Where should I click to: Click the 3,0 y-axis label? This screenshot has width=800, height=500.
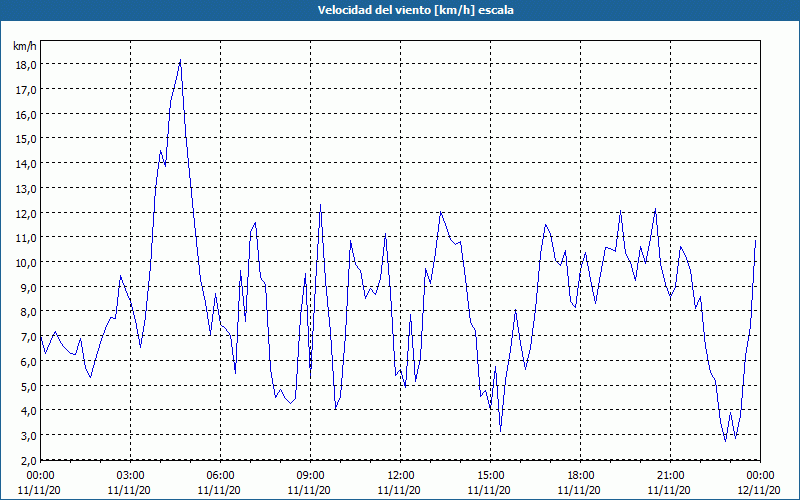tap(28, 436)
